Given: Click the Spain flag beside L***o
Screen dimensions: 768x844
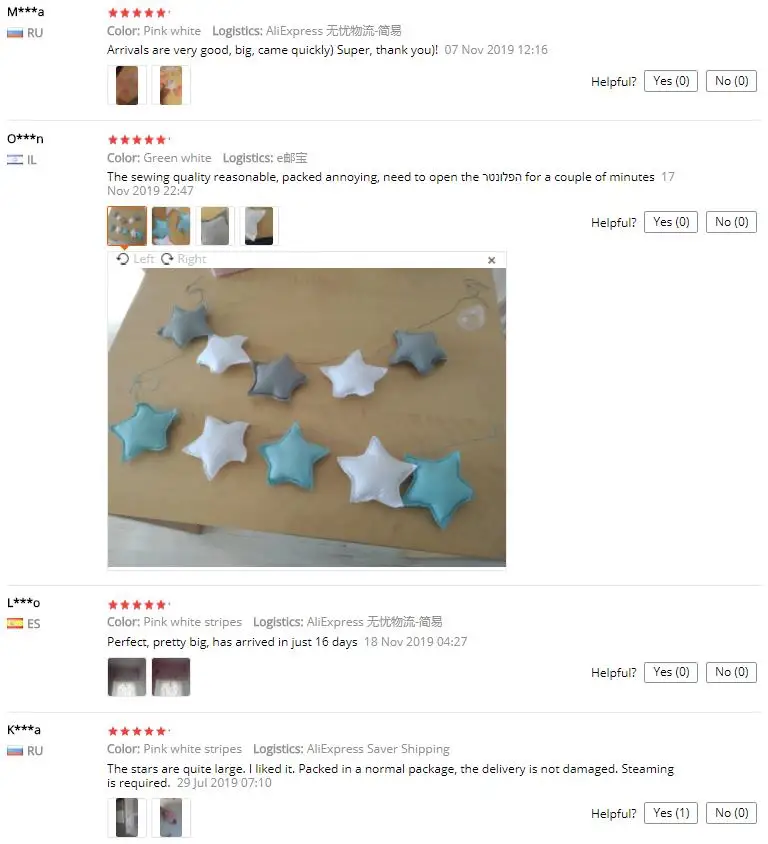Looking at the screenshot, I should (15, 623).
